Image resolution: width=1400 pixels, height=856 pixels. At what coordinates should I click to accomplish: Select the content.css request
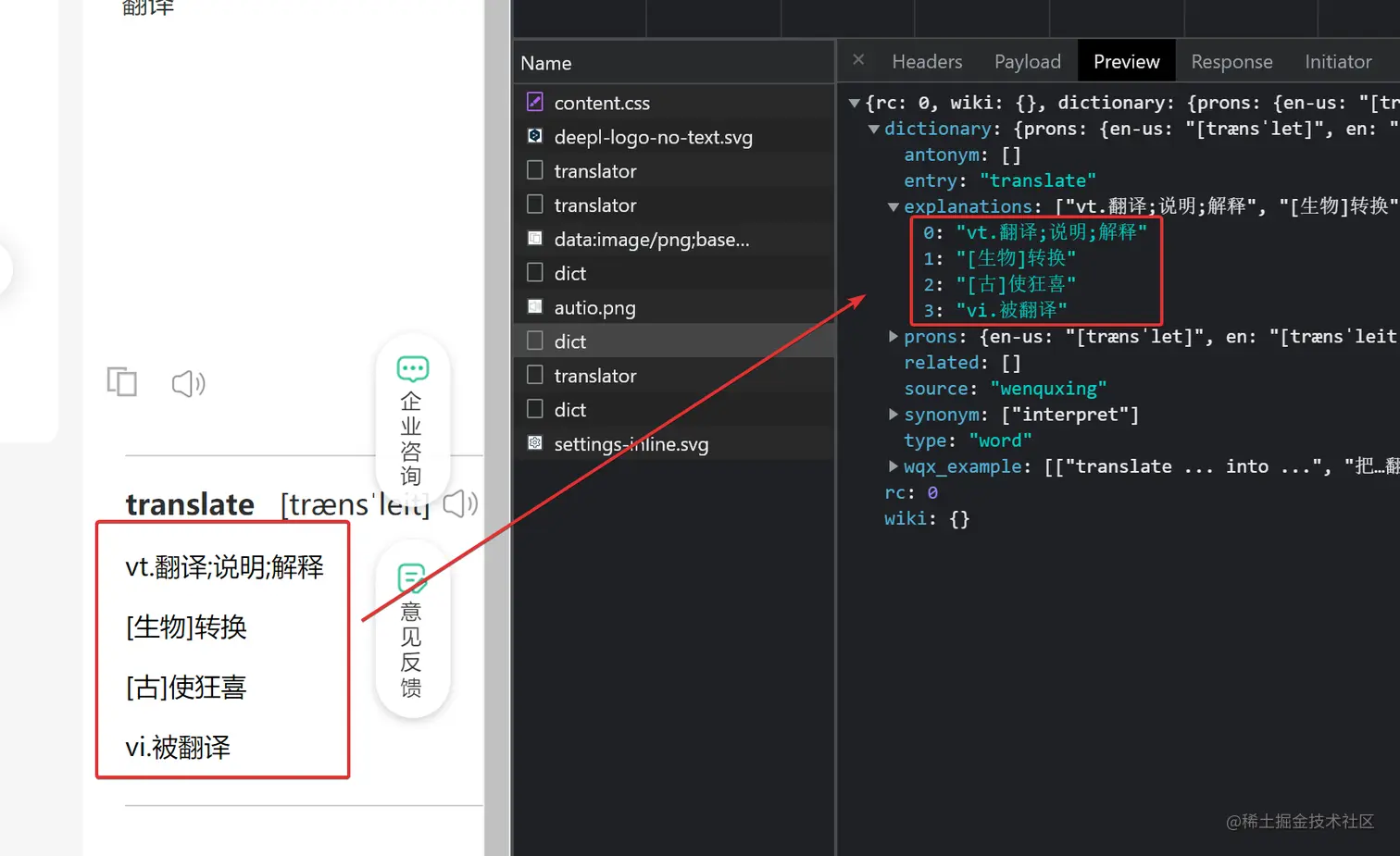point(674,103)
